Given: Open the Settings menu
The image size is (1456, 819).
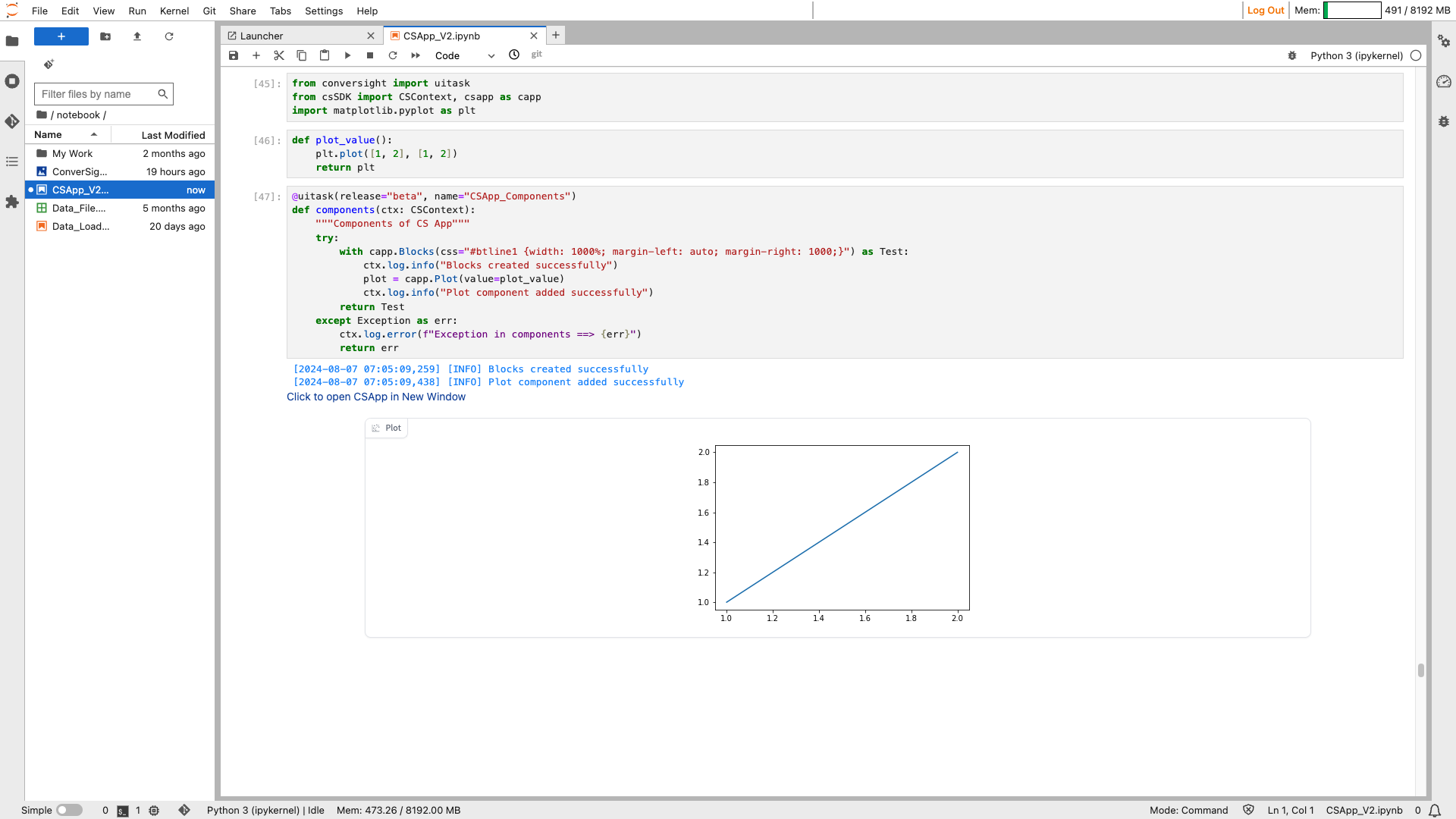Looking at the screenshot, I should [x=324, y=11].
